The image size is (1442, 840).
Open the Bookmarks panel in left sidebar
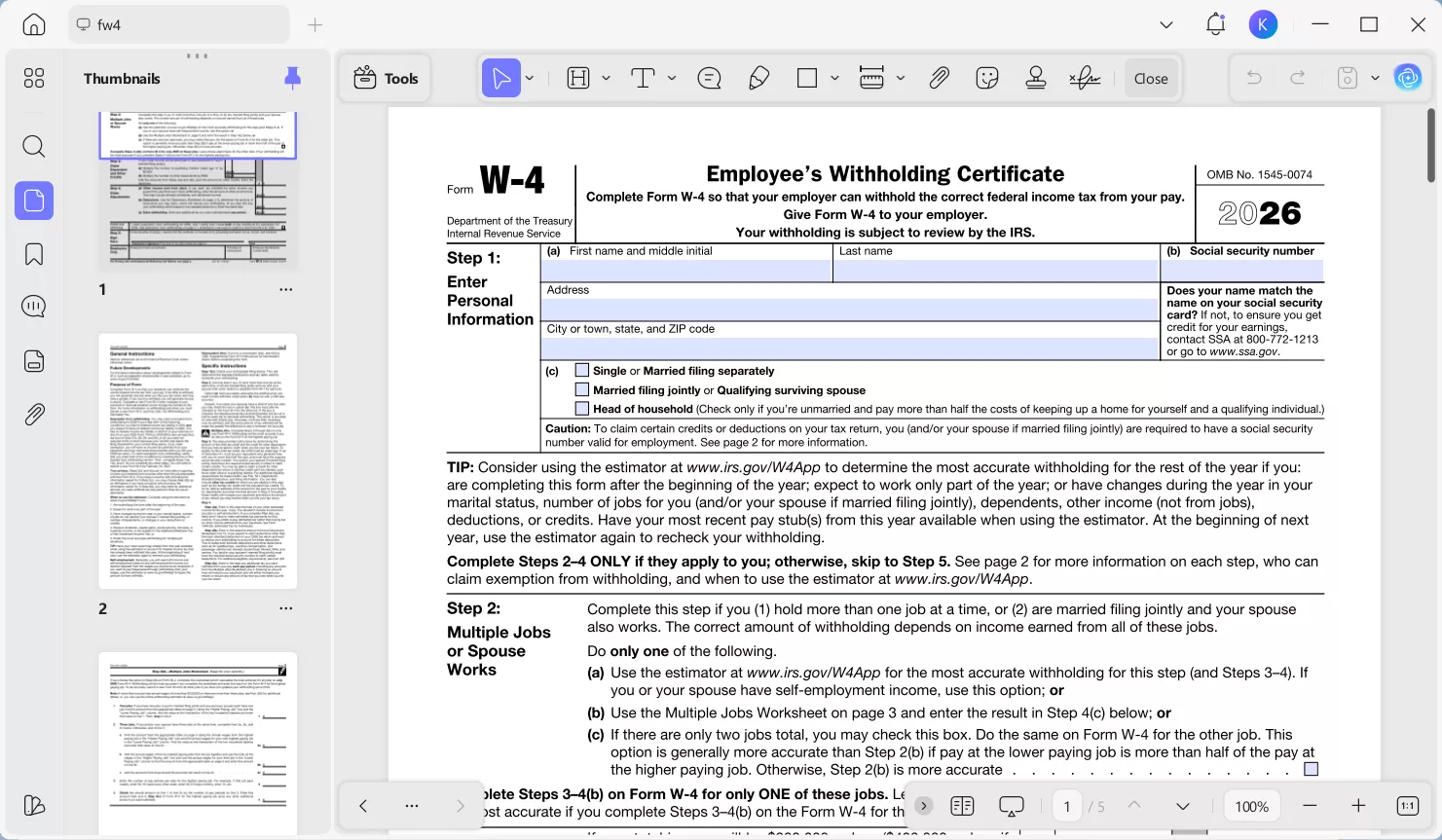[34, 254]
